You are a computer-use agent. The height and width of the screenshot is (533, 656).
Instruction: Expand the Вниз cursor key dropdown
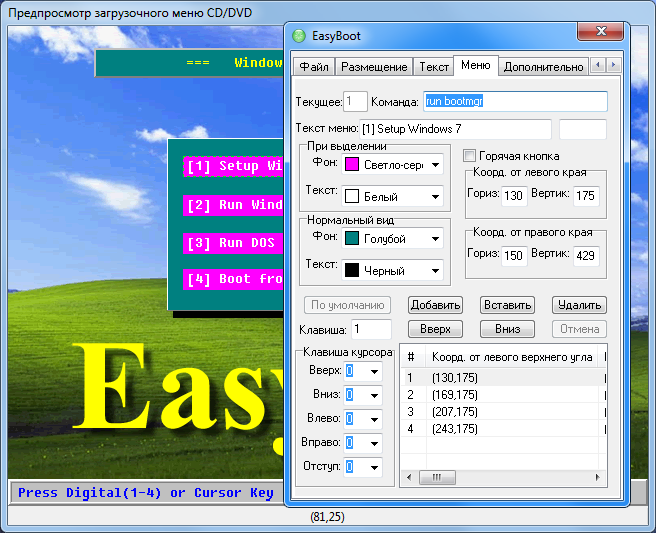[374, 395]
